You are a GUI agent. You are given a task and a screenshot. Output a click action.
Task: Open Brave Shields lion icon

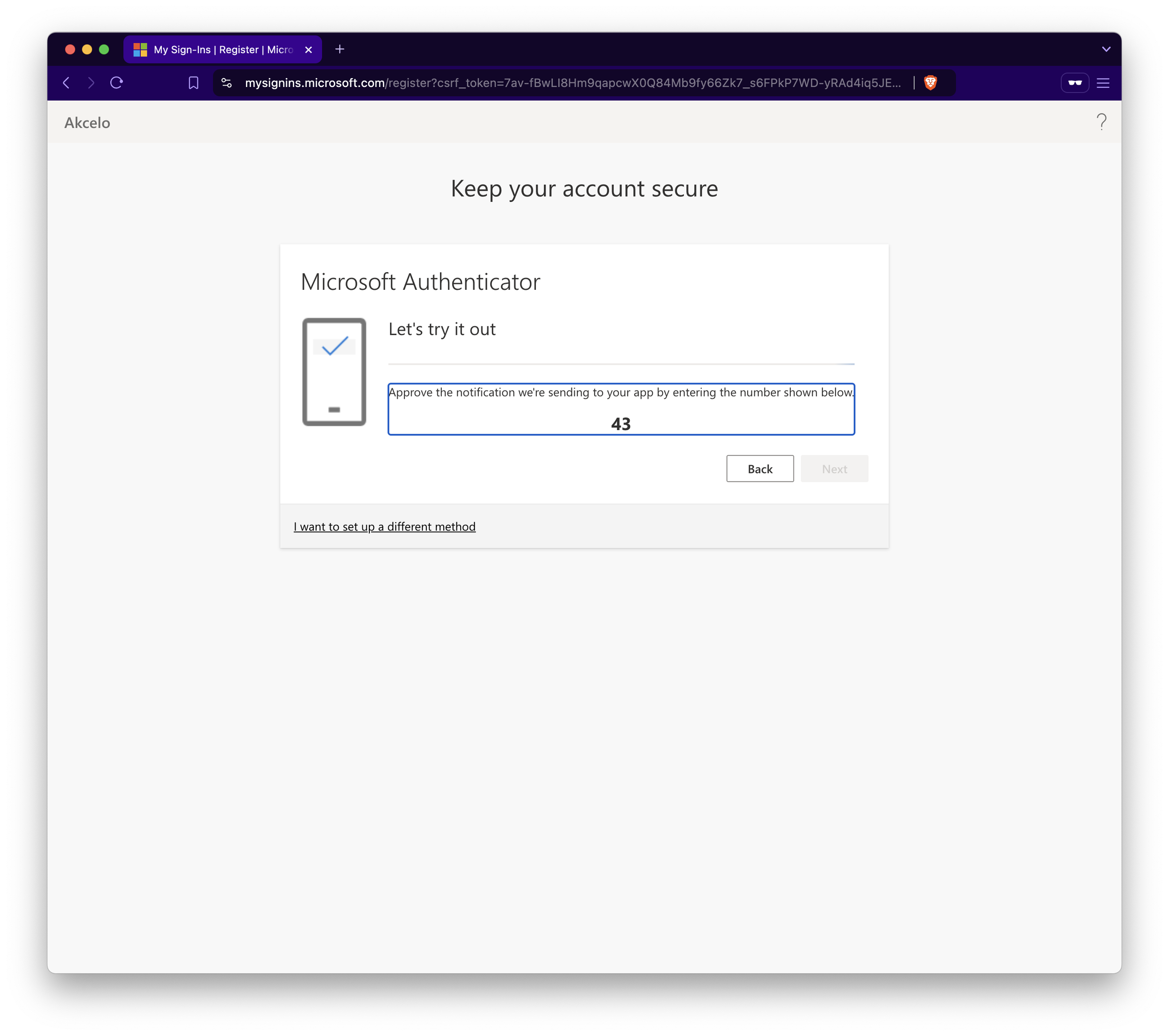(931, 83)
